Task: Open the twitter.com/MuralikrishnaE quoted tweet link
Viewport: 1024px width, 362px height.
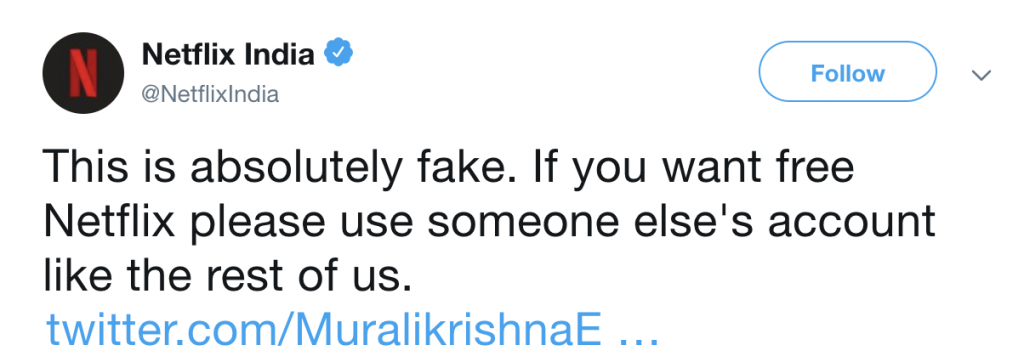Action: pyautogui.click(x=352, y=331)
